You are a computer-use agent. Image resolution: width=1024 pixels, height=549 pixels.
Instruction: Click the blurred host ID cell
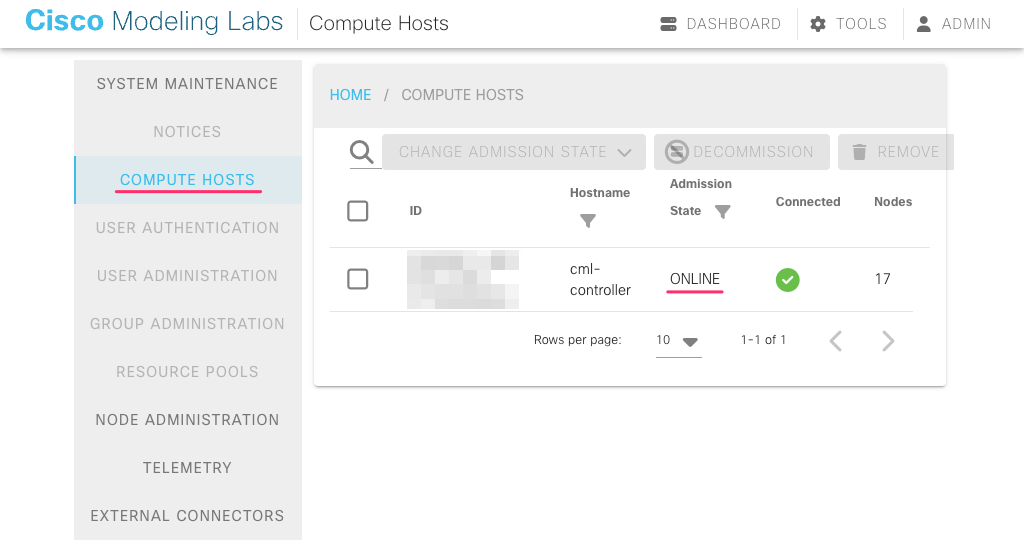pos(462,279)
